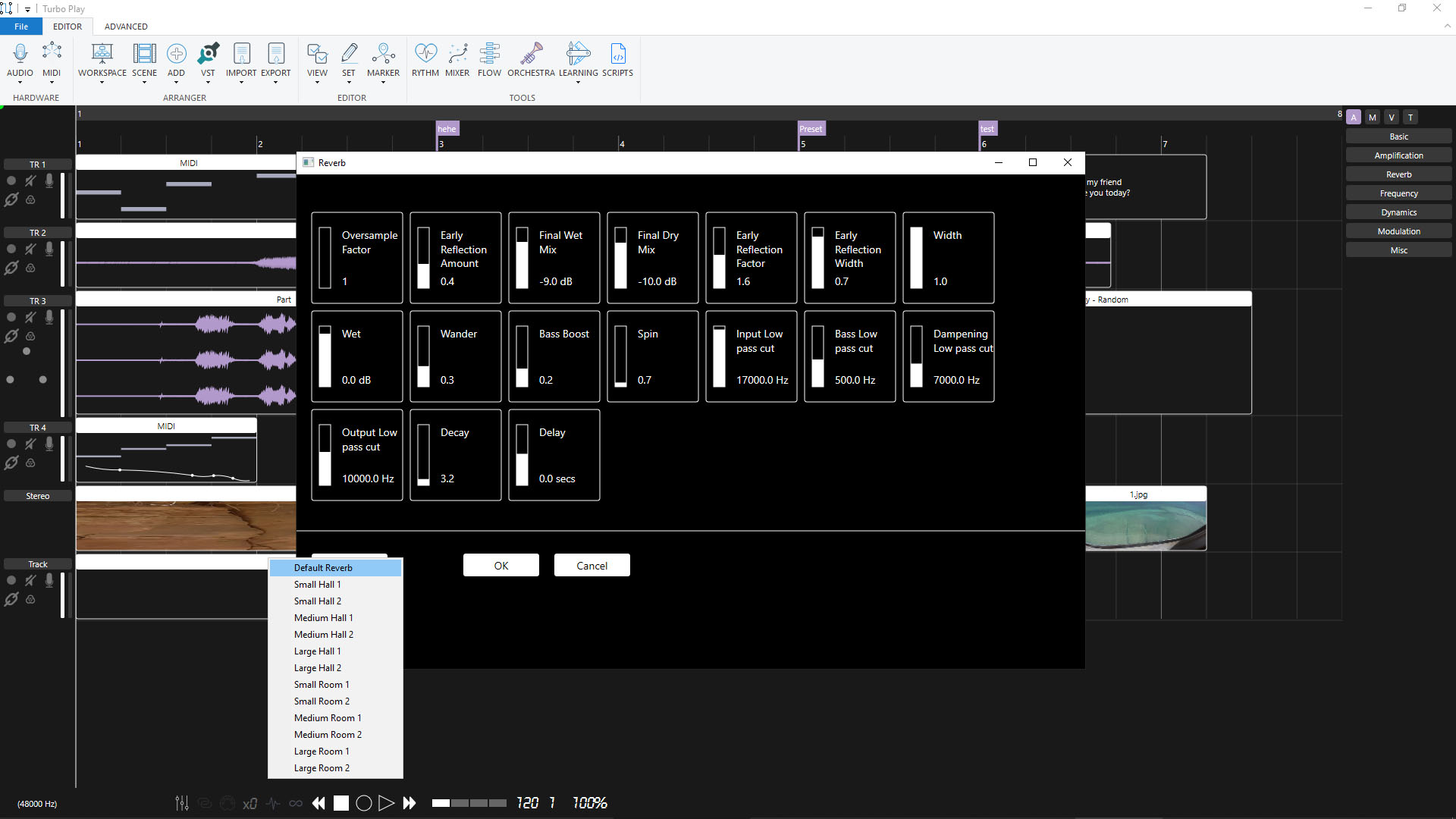Toggle the microphone on track TR 1
This screenshot has width=1456, height=819.
[x=49, y=180]
